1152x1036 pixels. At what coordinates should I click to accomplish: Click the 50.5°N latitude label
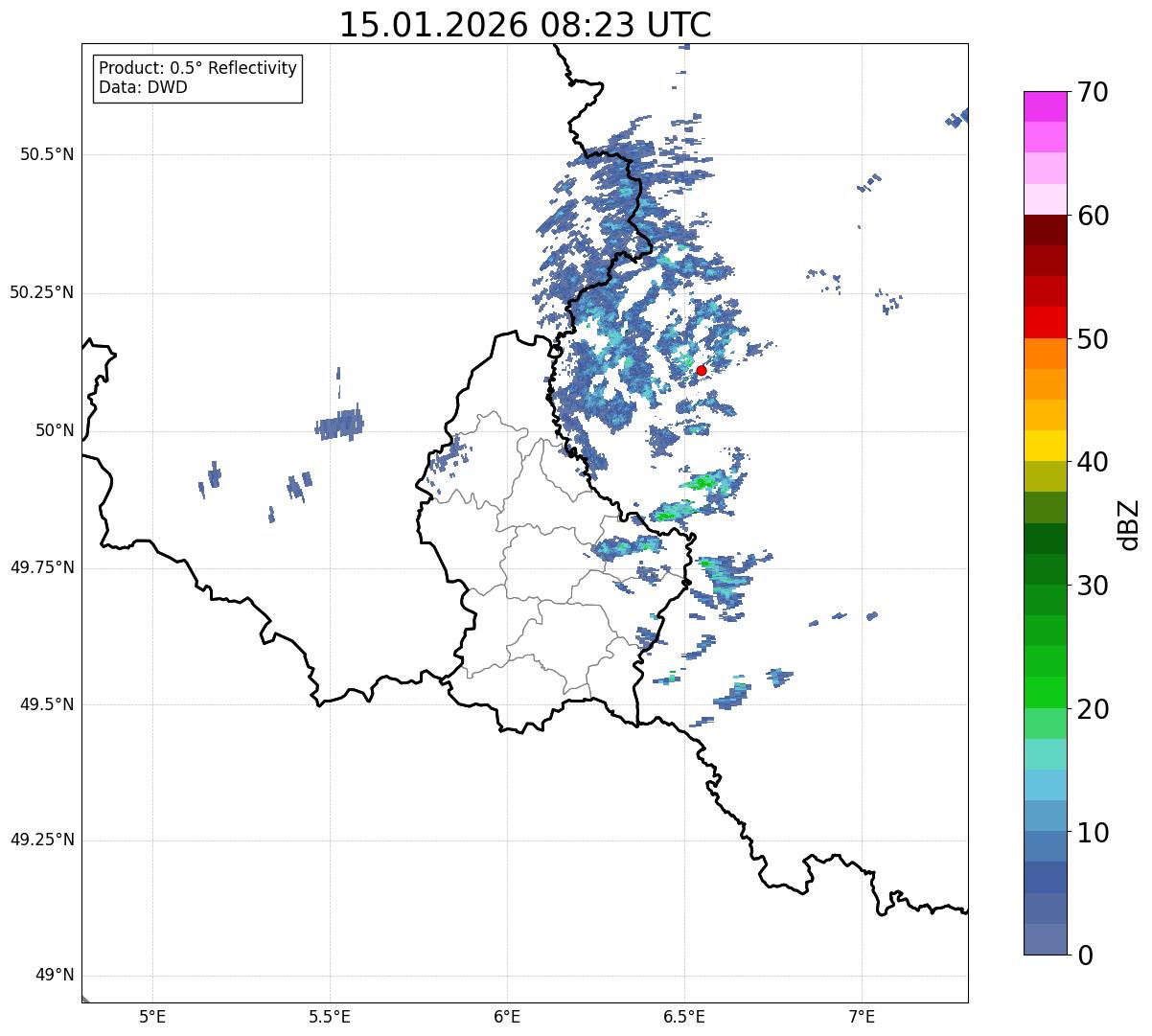[47, 154]
